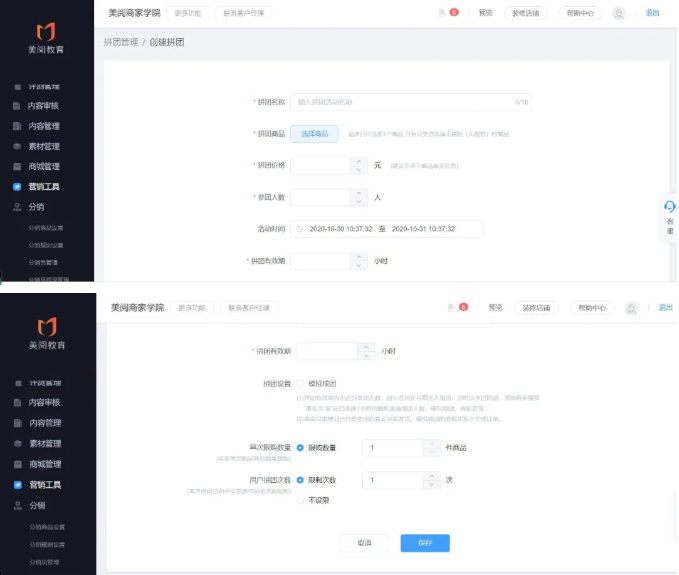The image size is (679, 575).
Task: Click the 素材管理 icon in the lower sidebar
Action: 17,443
